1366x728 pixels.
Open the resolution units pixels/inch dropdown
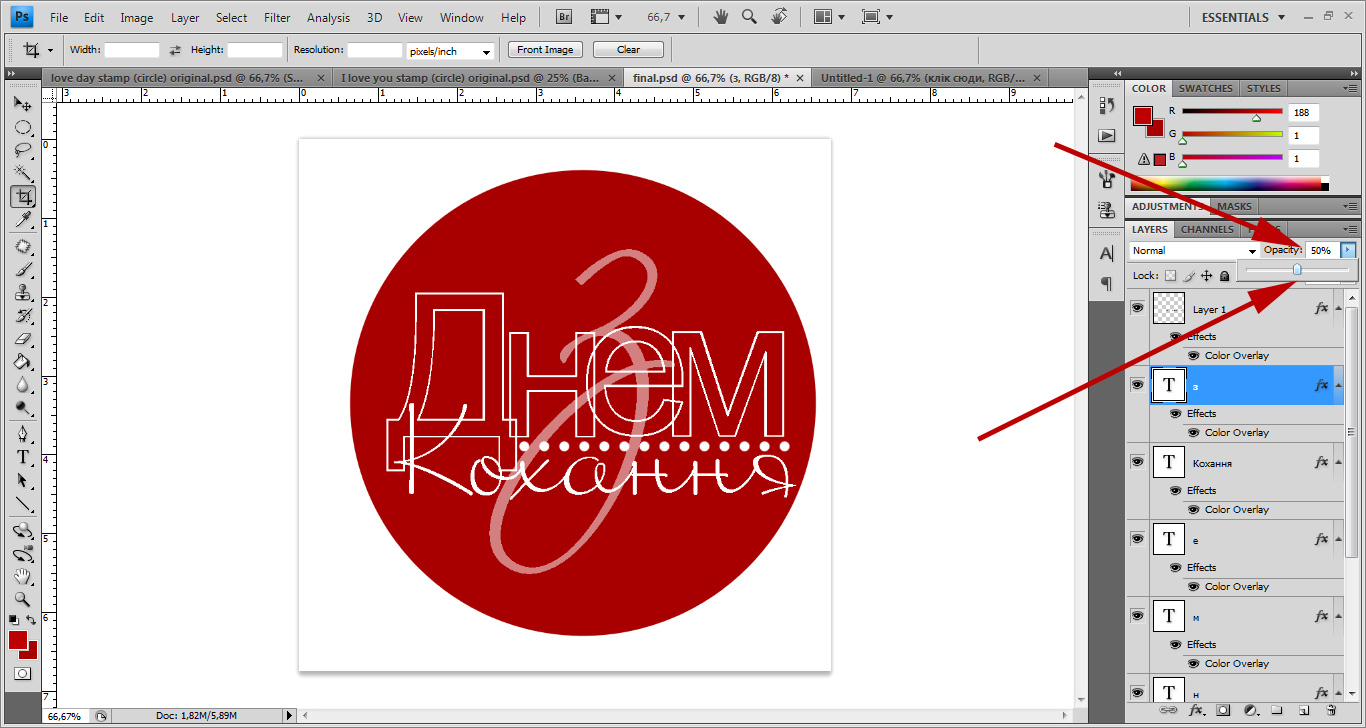(x=451, y=51)
